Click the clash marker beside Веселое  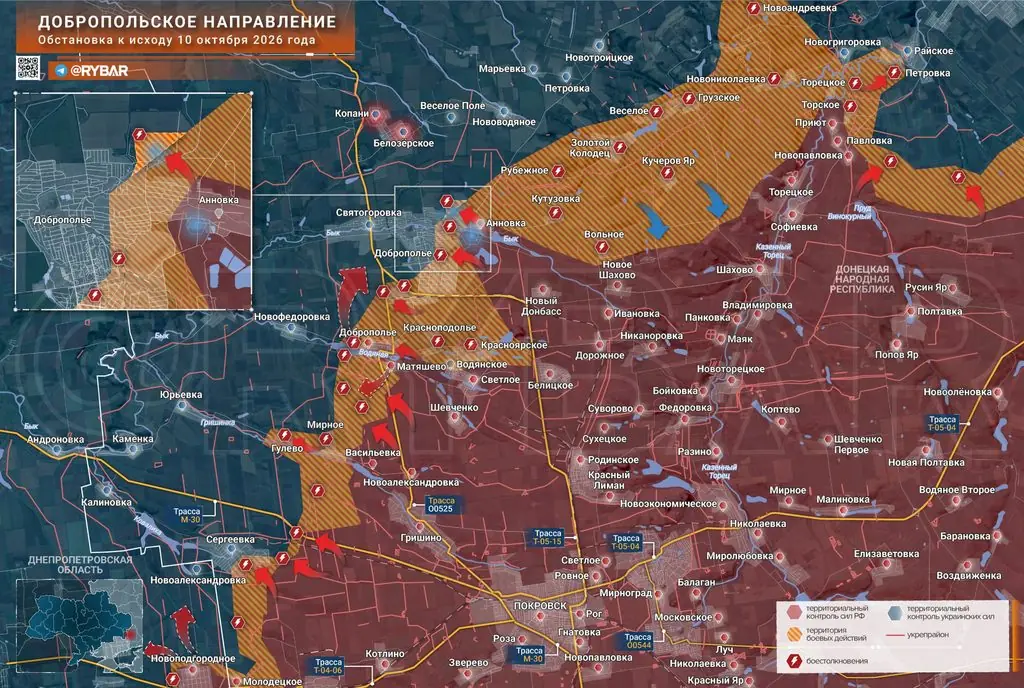point(656,112)
